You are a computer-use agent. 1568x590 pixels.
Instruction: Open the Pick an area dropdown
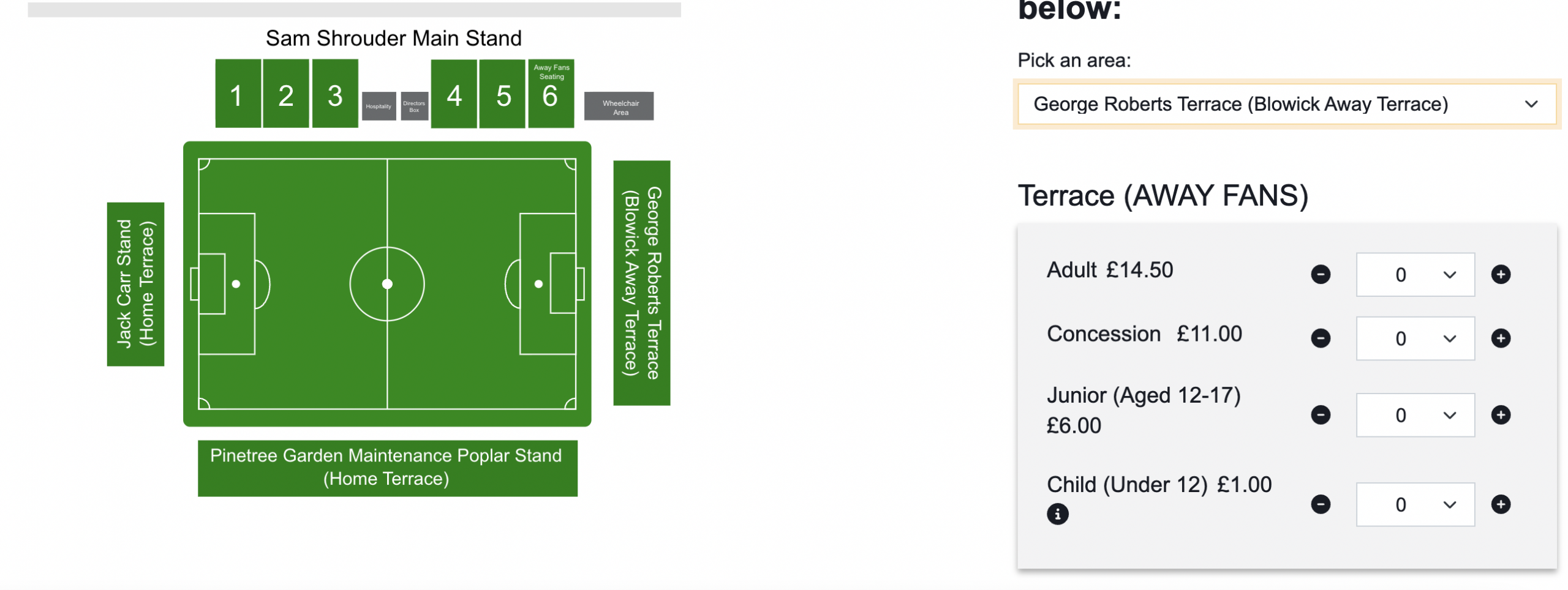pyautogui.click(x=1286, y=104)
